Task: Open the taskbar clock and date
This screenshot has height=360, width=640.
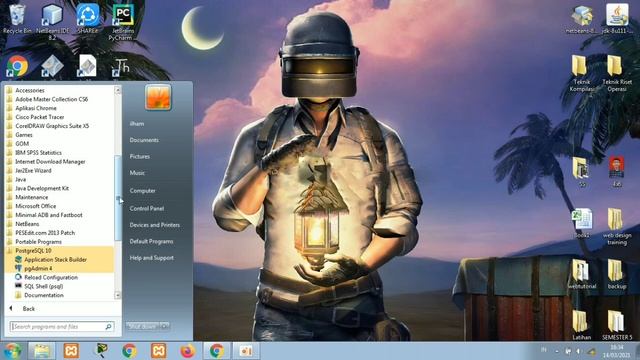Action: (616, 351)
